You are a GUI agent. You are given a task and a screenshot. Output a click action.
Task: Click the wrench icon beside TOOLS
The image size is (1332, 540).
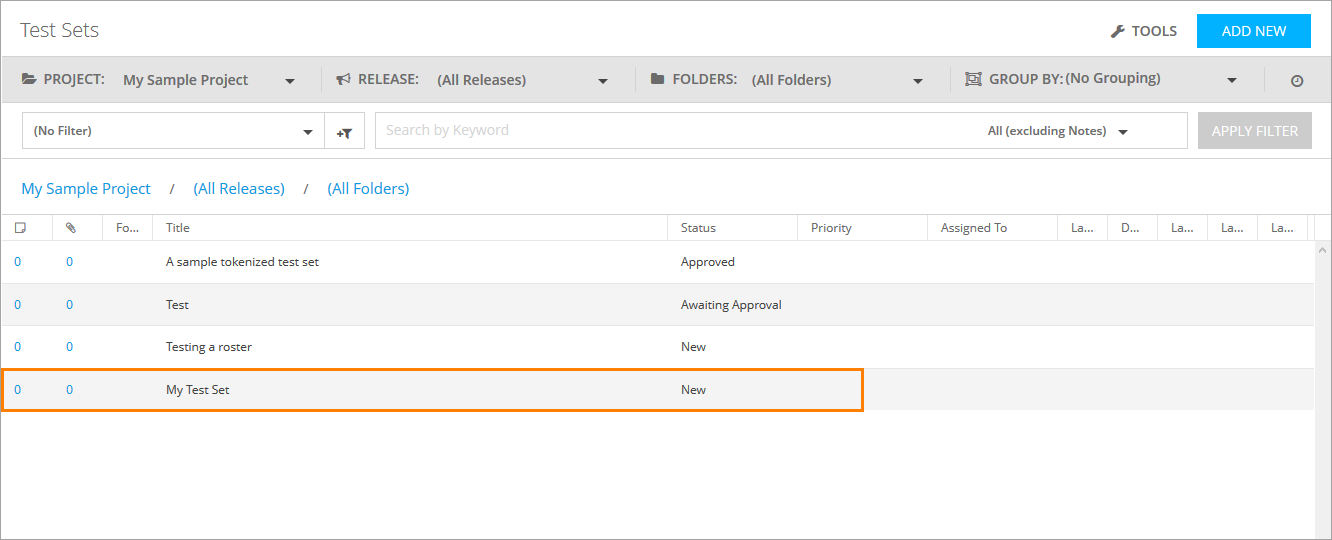[x=1118, y=31]
